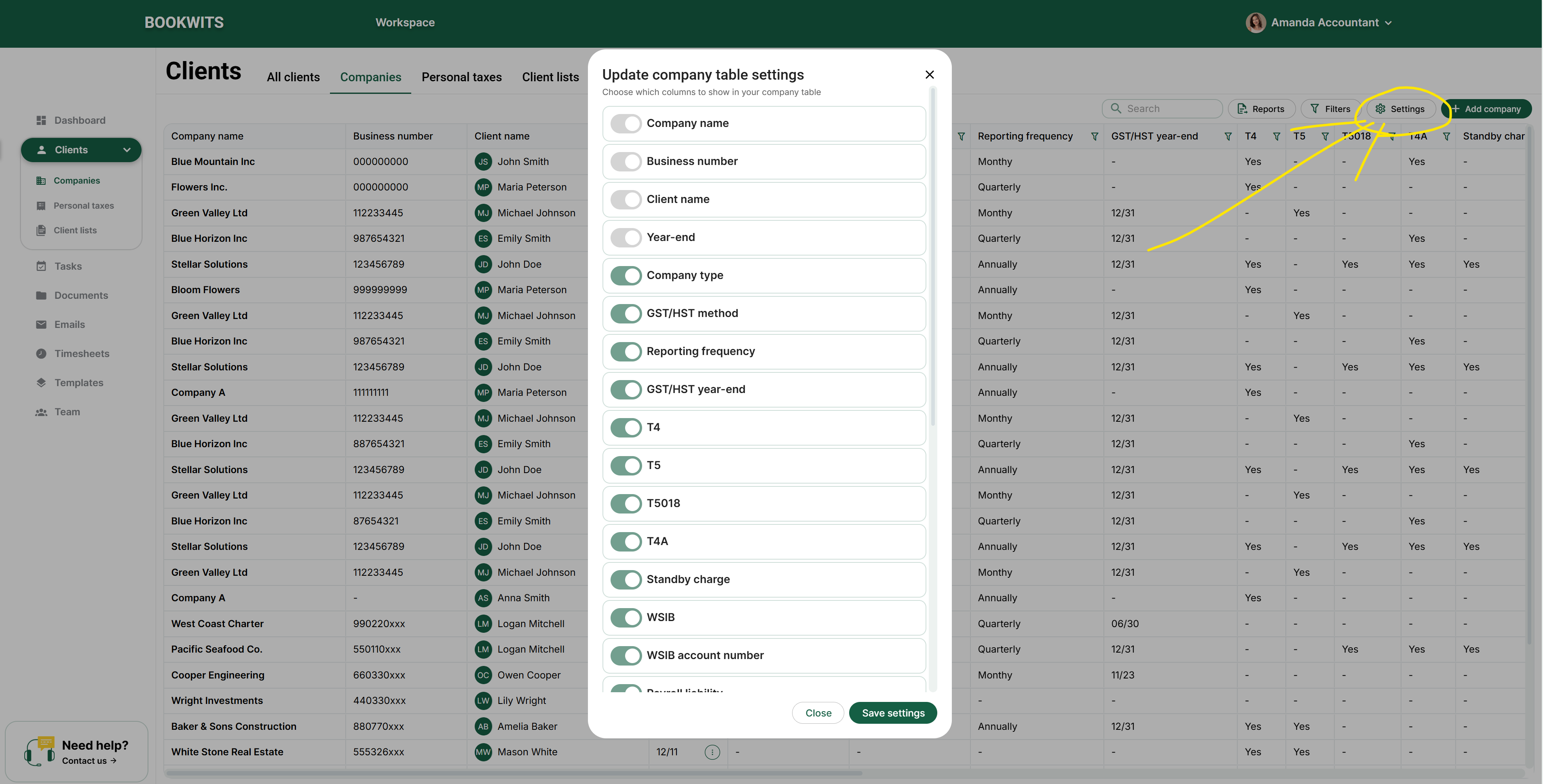Turn off the WSIB switch

[626, 618]
